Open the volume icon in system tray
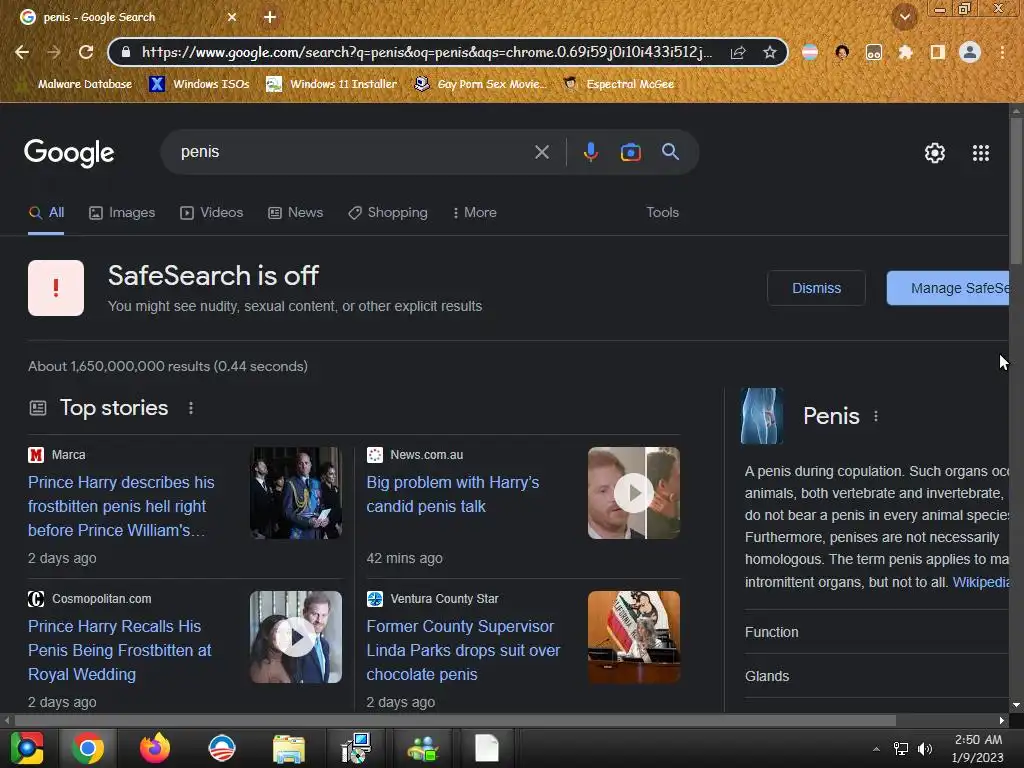This screenshot has width=1024, height=768. pyautogui.click(x=925, y=749)
